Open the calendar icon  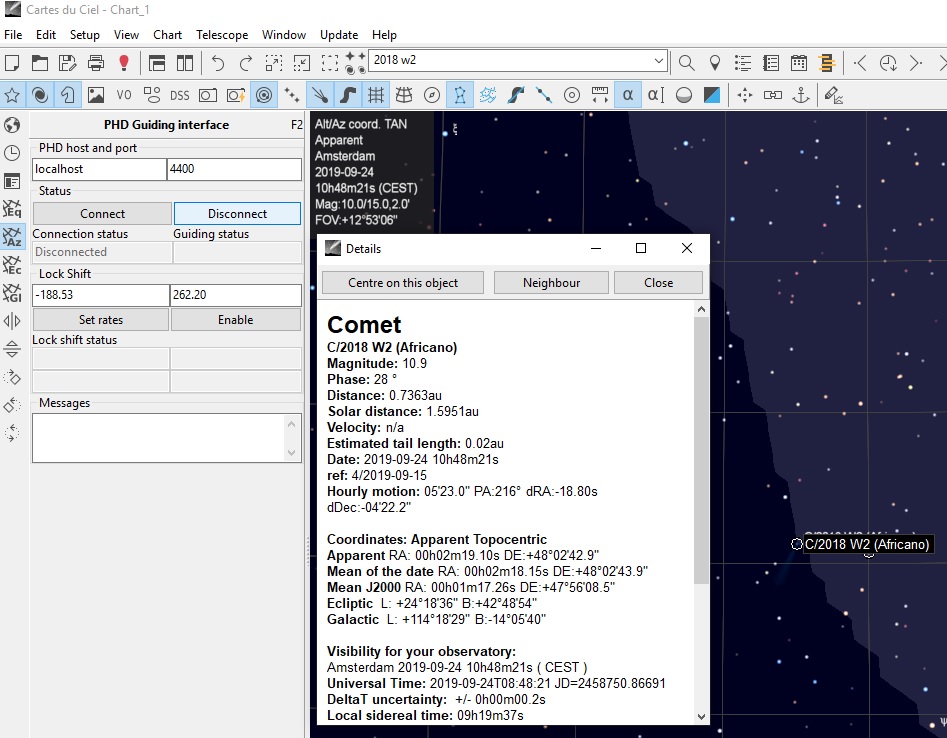point(798,63)
